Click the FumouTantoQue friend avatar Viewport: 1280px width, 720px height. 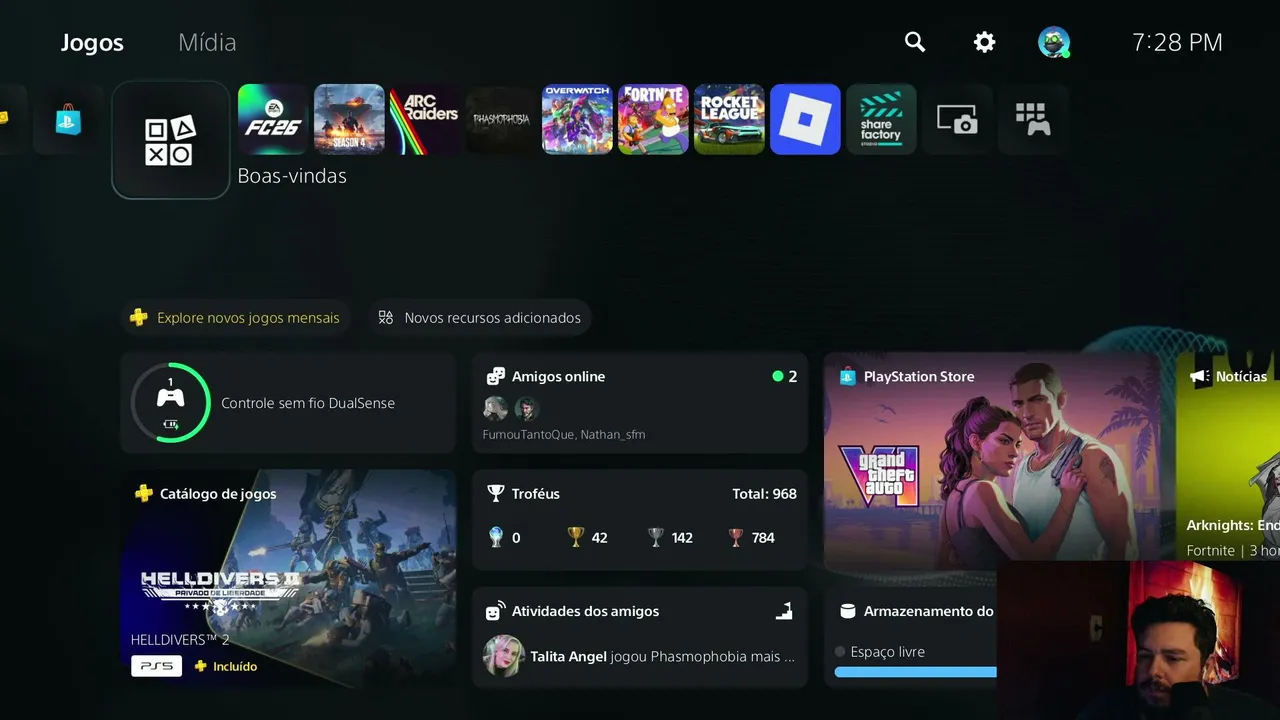[x=496, y=408]
